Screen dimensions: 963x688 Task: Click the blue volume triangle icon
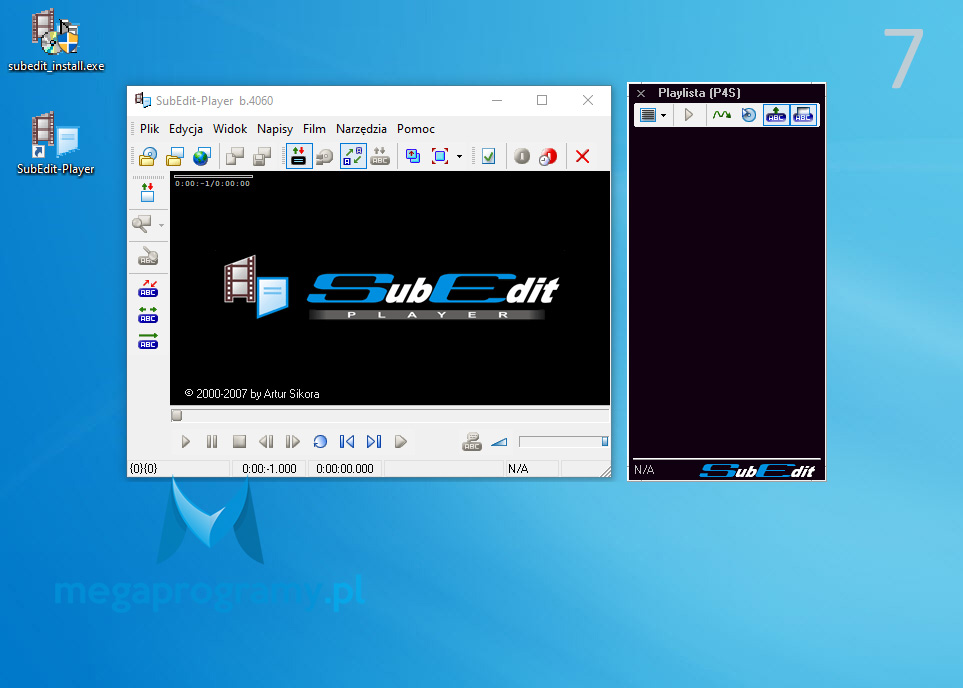[499, 442]
